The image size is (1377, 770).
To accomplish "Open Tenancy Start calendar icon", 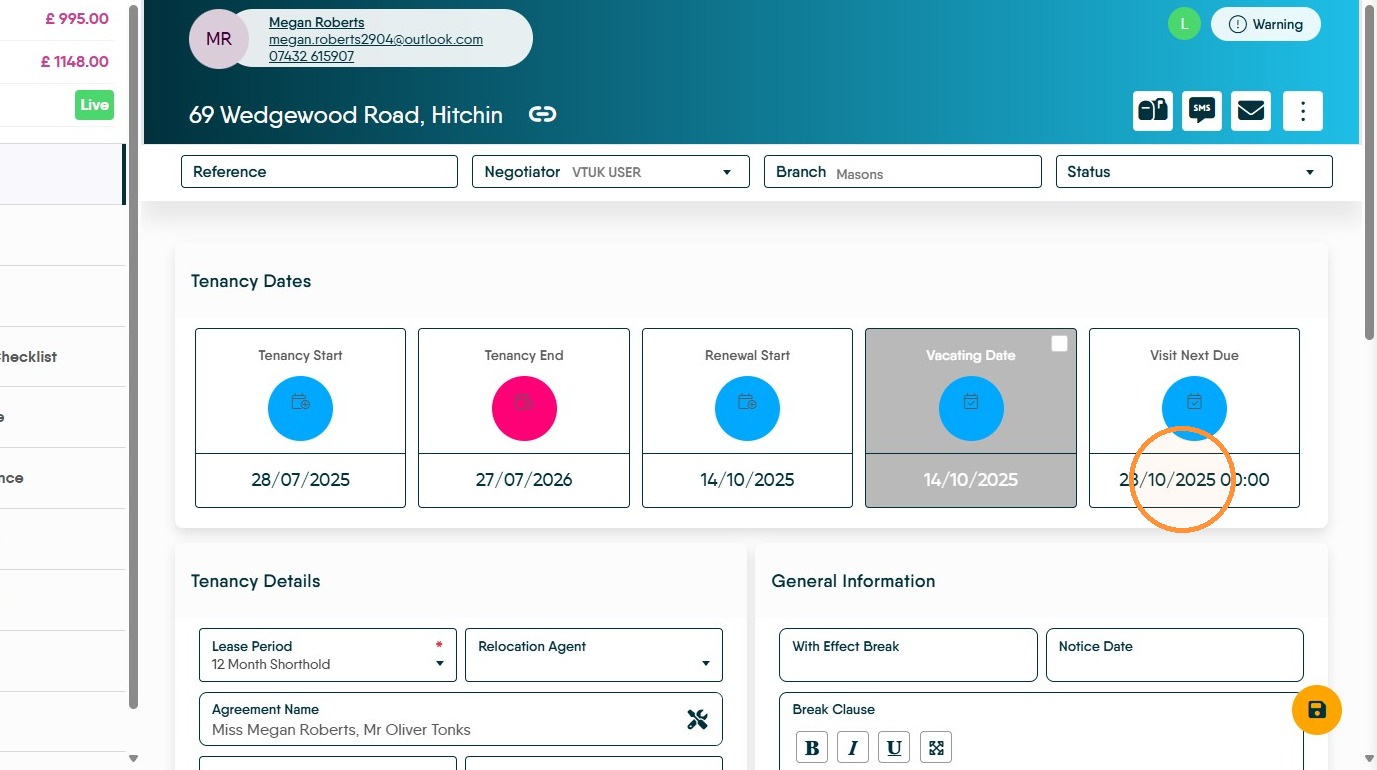I will click(x=300, y=408).
